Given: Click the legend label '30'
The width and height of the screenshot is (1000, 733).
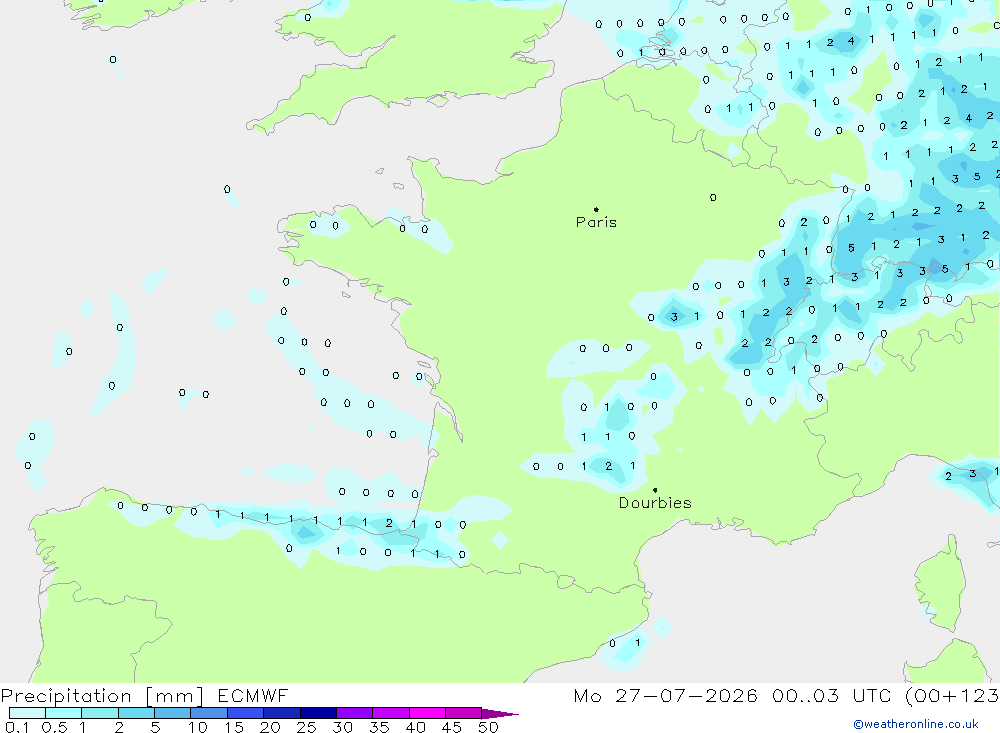Looking at the screenshot, I should [x=342, y=727].
